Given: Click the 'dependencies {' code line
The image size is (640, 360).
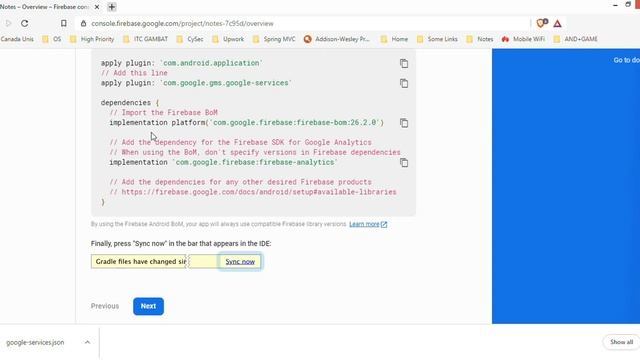Looking at the screenshot, I should coord(130,103).
